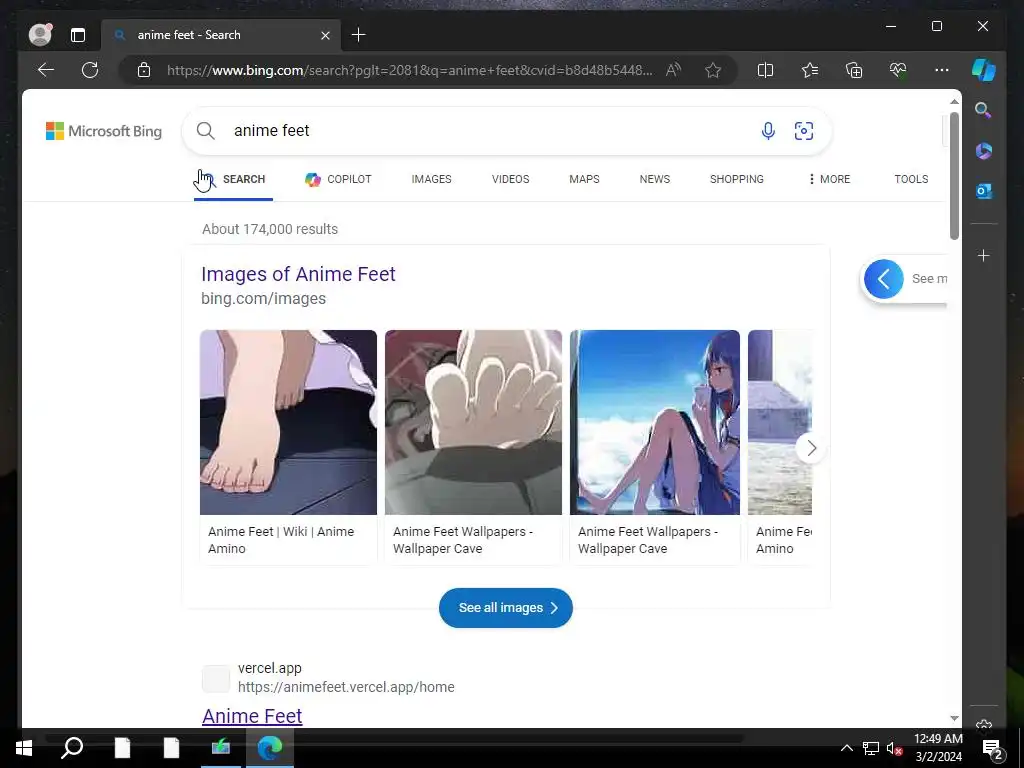Open Collections panel
The height and width of the screenshot is (768, 1024).
click(x=854, y=70)
